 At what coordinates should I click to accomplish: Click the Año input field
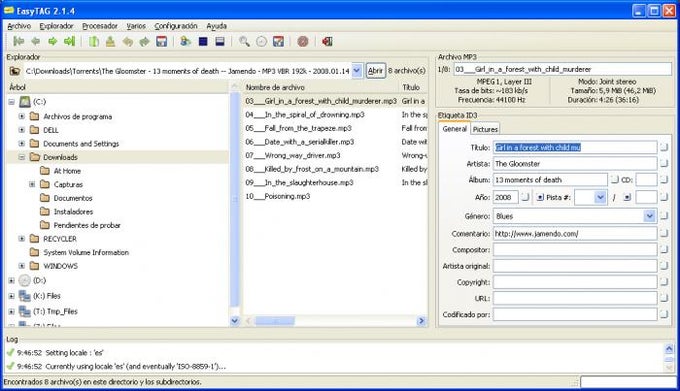click(x=505, y=197)
